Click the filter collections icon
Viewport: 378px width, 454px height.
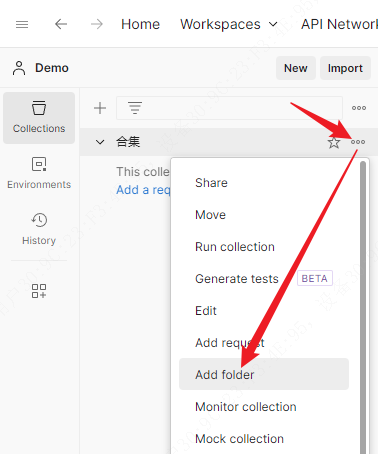[x=135, y=108]
